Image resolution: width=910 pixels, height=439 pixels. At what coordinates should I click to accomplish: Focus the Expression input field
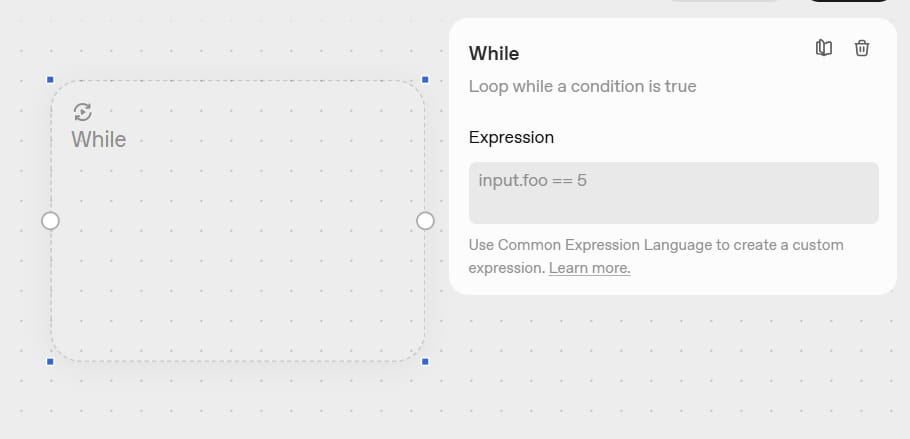pos(673,193)
